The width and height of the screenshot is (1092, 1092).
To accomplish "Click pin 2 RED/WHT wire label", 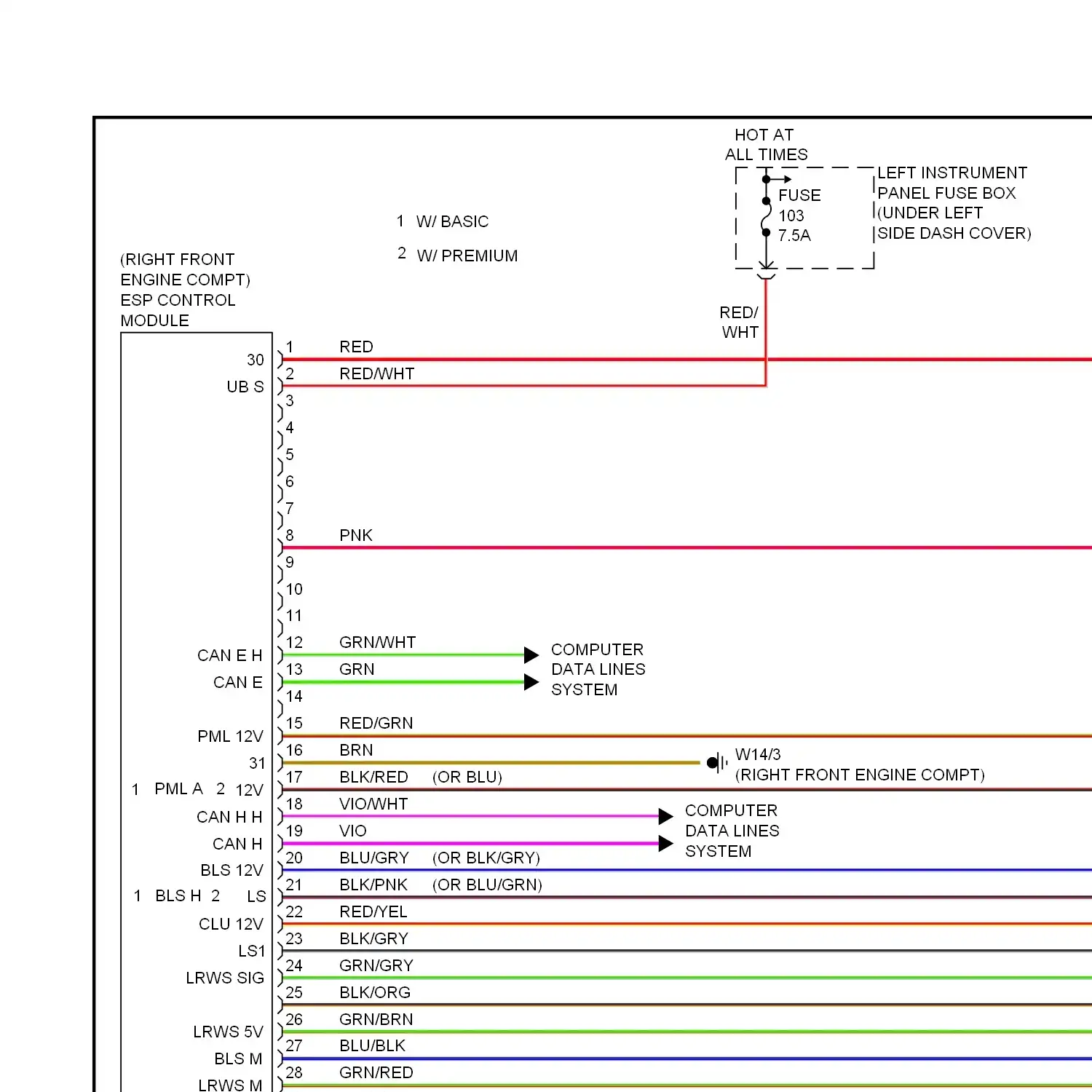I will [x=376, y=373].
